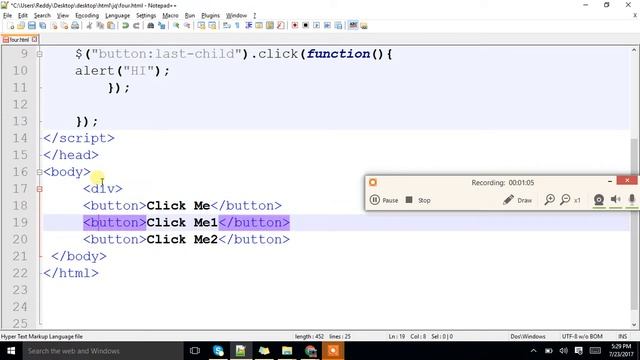The height and width of the screenshot is (360, 640).
Task: Activate the Draw pencil tool
Action: pyautogui.click(x=517, y=200)
